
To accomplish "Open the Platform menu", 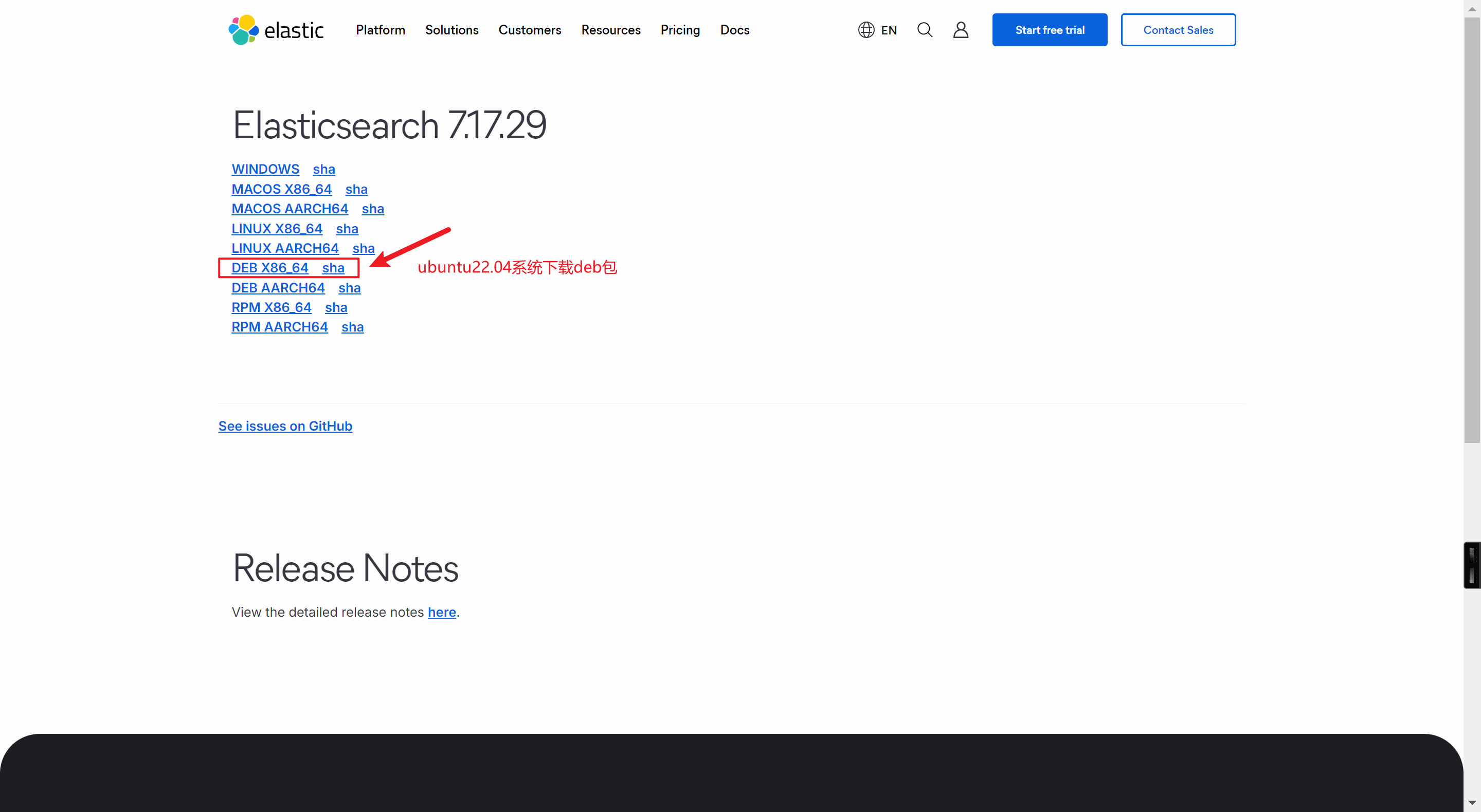I will [x=380, y=30].
